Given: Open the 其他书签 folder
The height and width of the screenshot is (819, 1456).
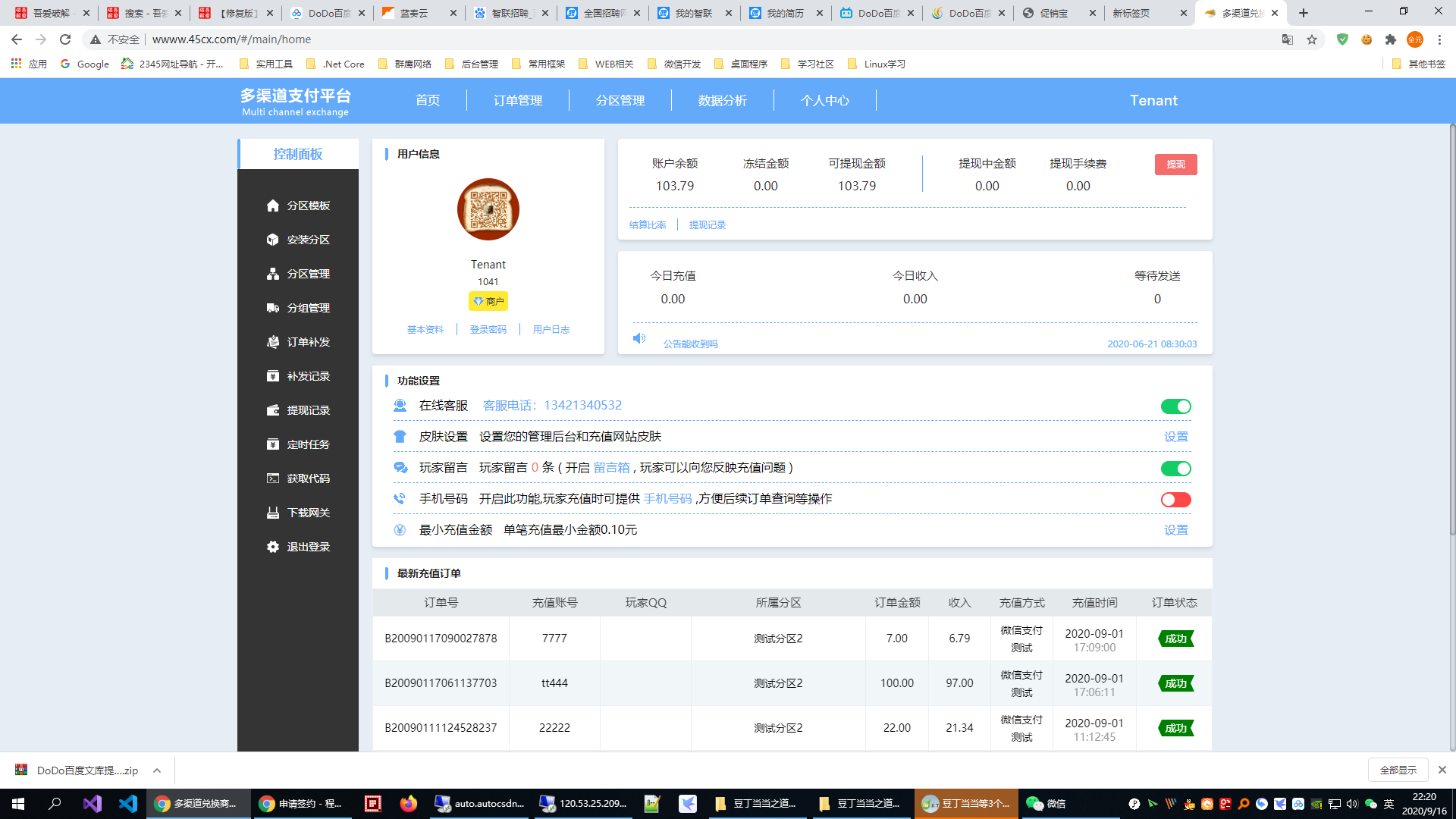Looking at the screenshot, I should tap(1419, 64).
